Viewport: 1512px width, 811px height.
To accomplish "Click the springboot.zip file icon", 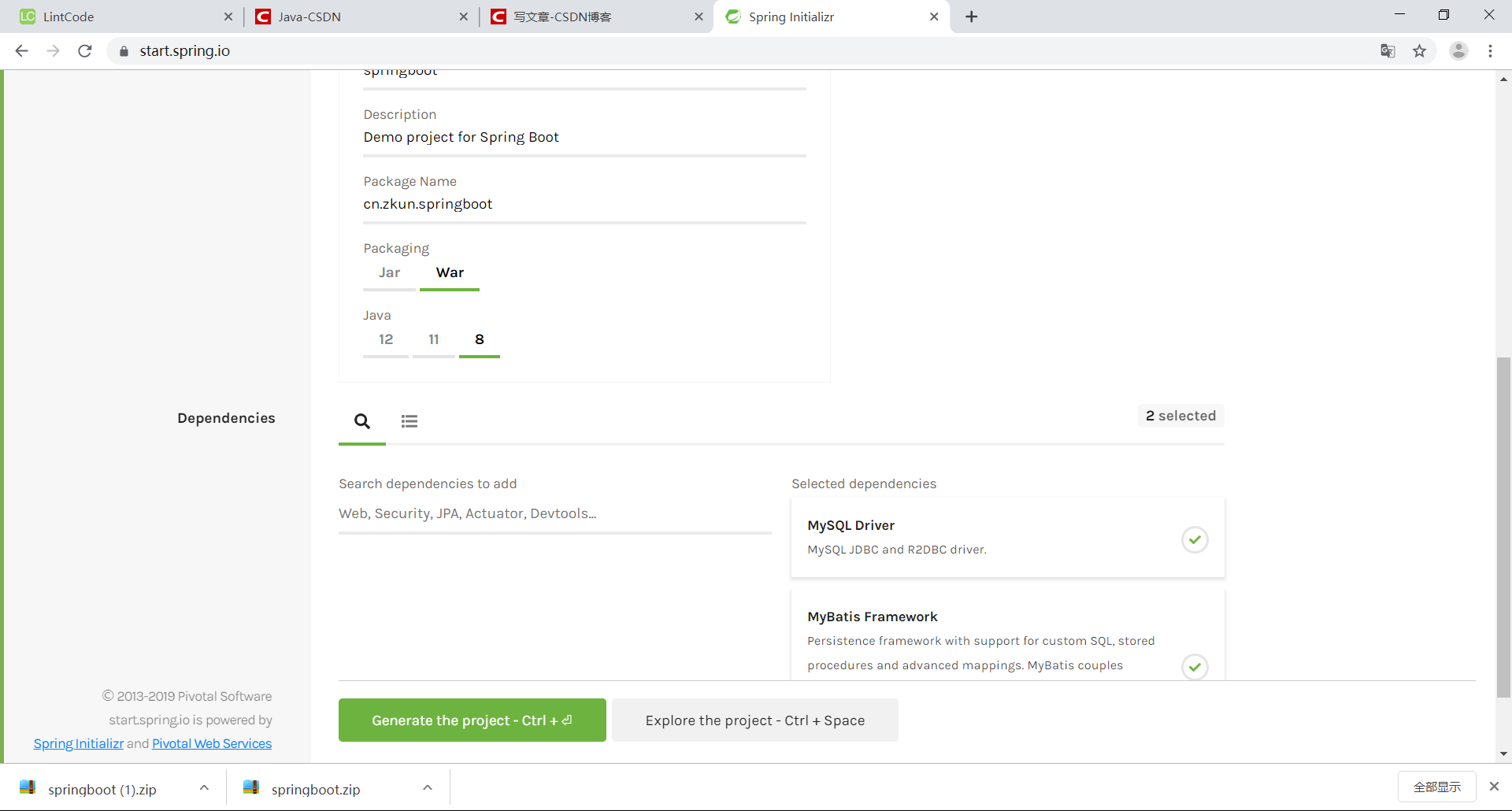I will tap(251, 787).
